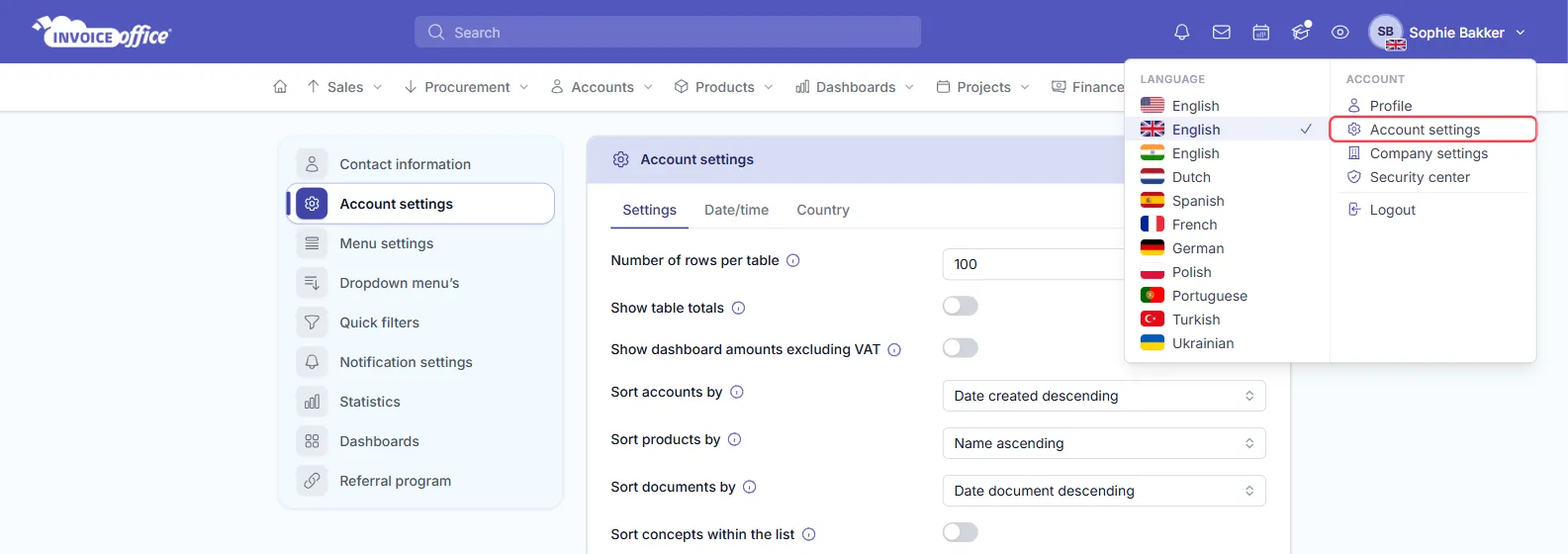Screen dimensions: 1568x554
Task: Select Ukrainian language
Action: [x=1227, y=343]
